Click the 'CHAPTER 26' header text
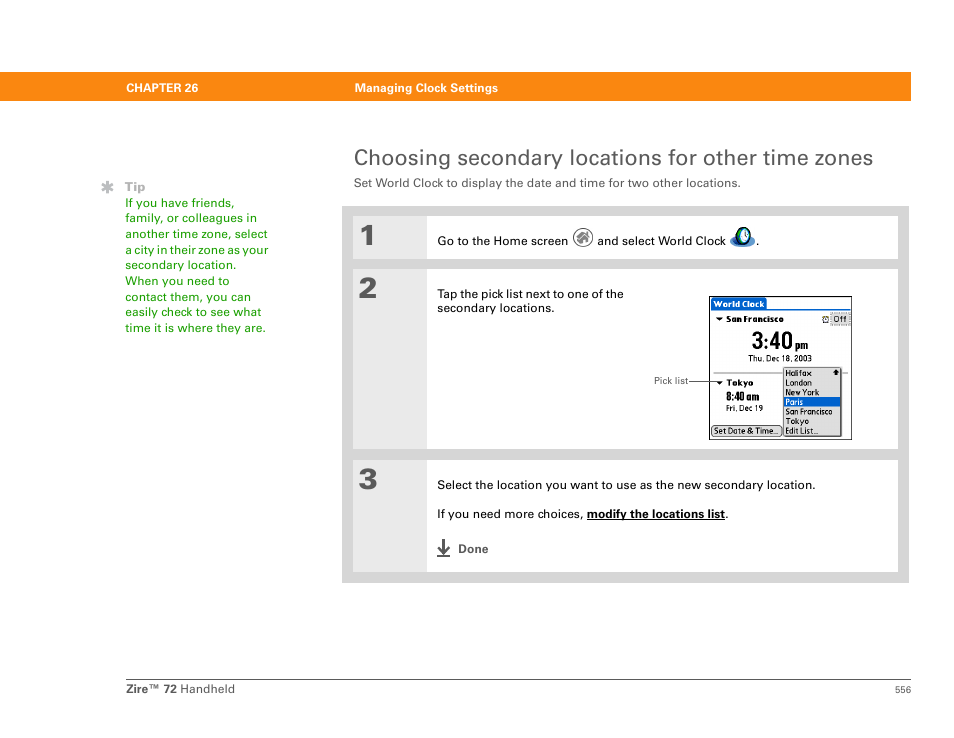 click(x=162, y=88)
